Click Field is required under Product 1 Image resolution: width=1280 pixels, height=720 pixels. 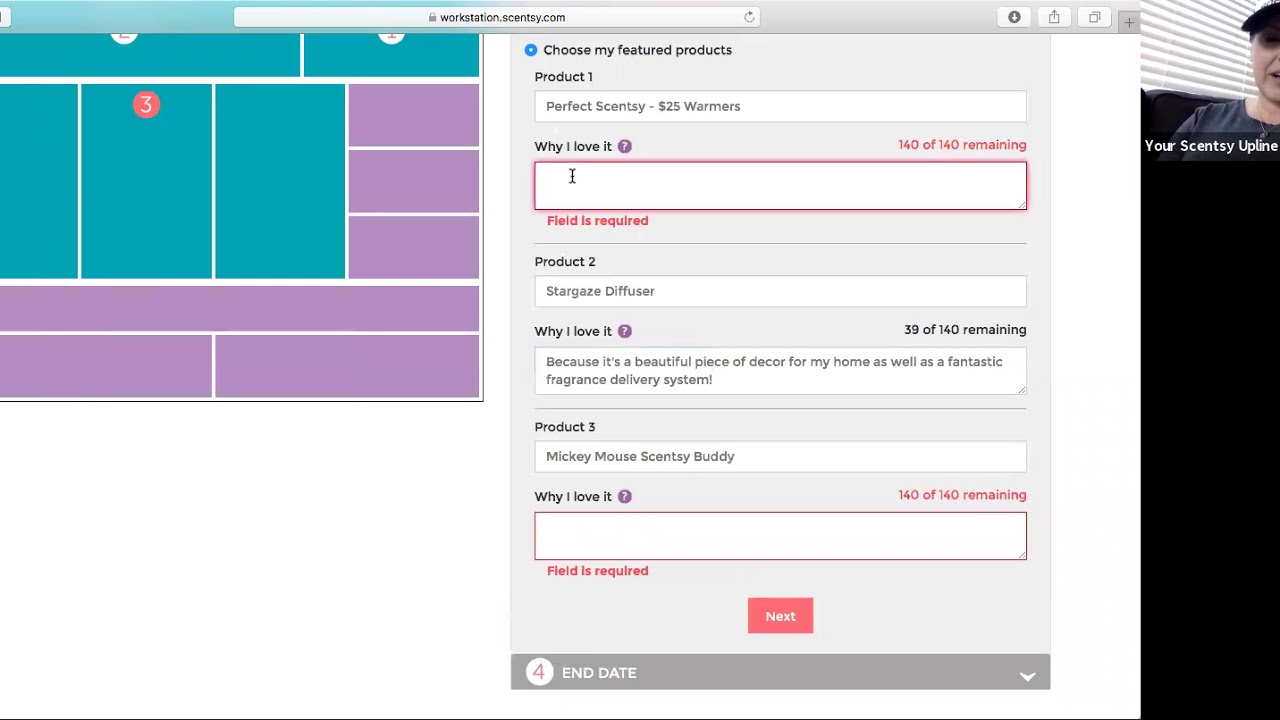597,221
